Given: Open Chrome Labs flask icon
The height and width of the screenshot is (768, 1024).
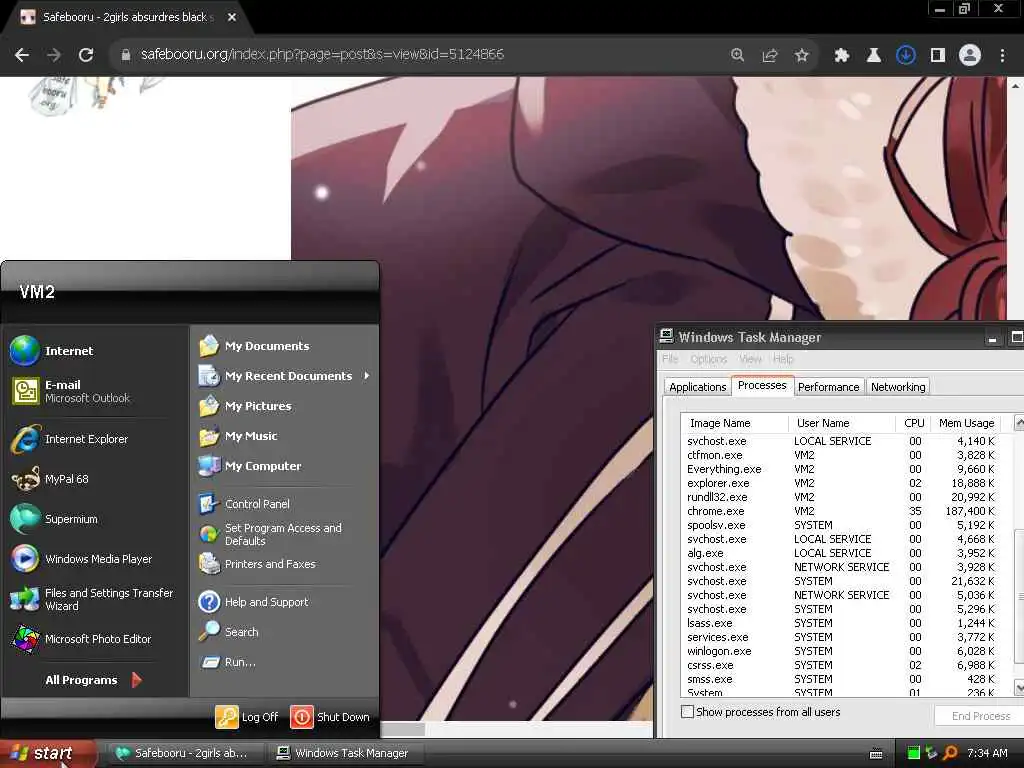Looking at the screenshot, I should point(874,55).
